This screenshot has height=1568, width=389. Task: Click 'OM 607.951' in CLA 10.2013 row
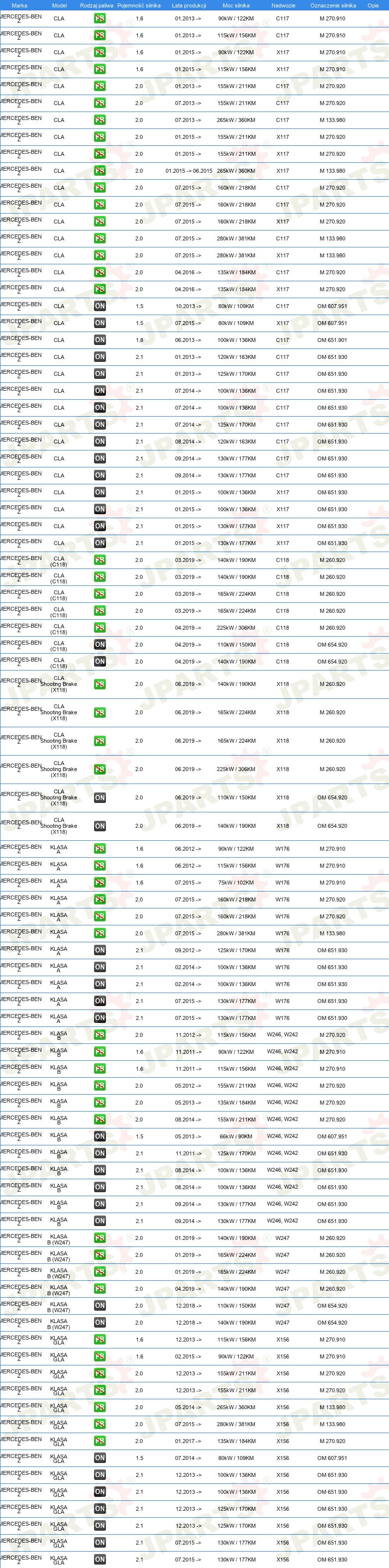pos(332,306)
